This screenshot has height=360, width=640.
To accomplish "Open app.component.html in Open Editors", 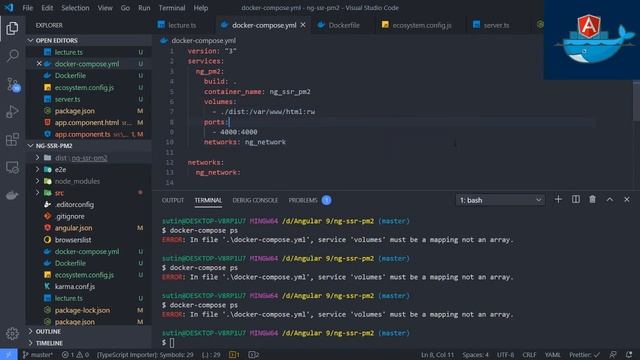I will pyautogui.click(x=89, y=122).
